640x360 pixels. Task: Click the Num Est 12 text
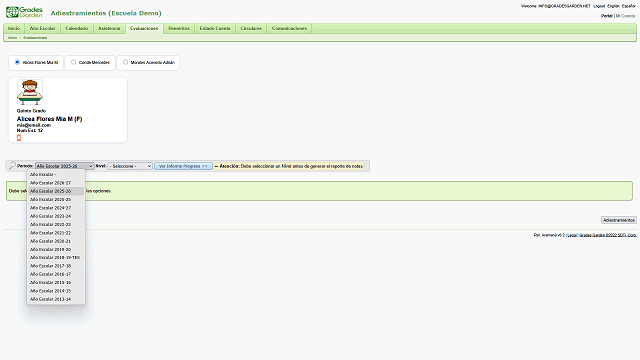pyautogui.click(x=29, y=131)
